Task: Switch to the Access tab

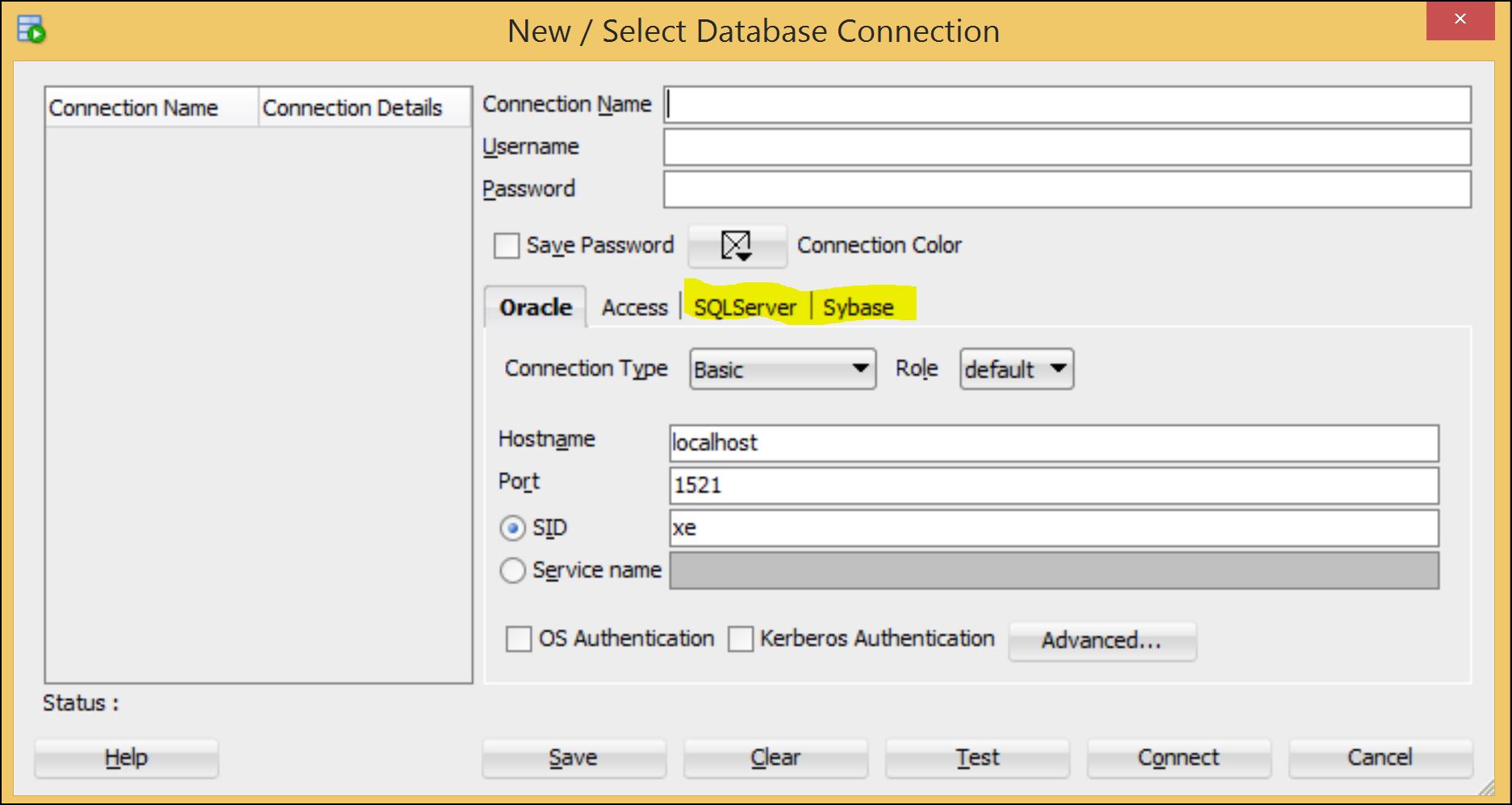Action: pyautogui.click(x=634, y=307)
